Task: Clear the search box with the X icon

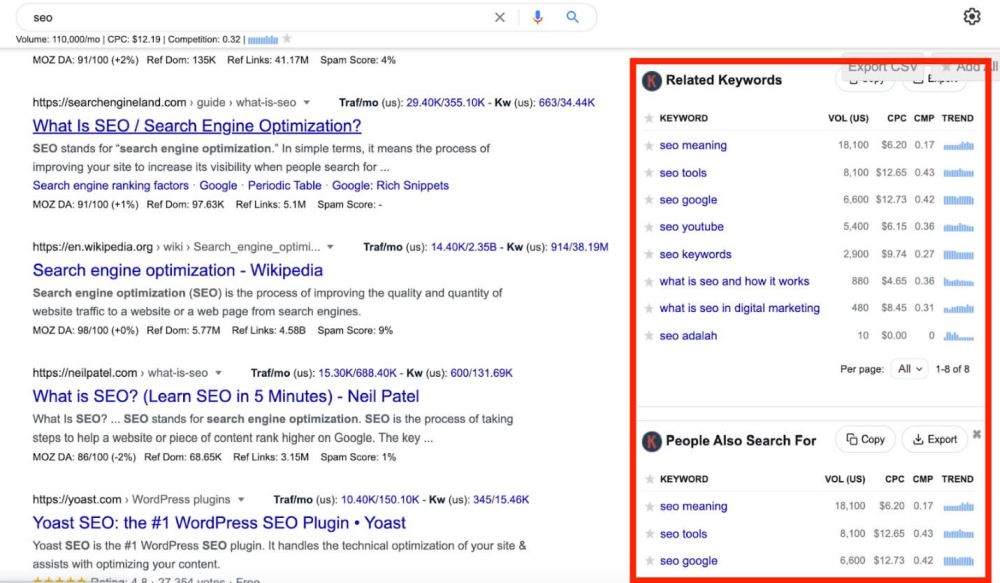Action: click(500, 17)
